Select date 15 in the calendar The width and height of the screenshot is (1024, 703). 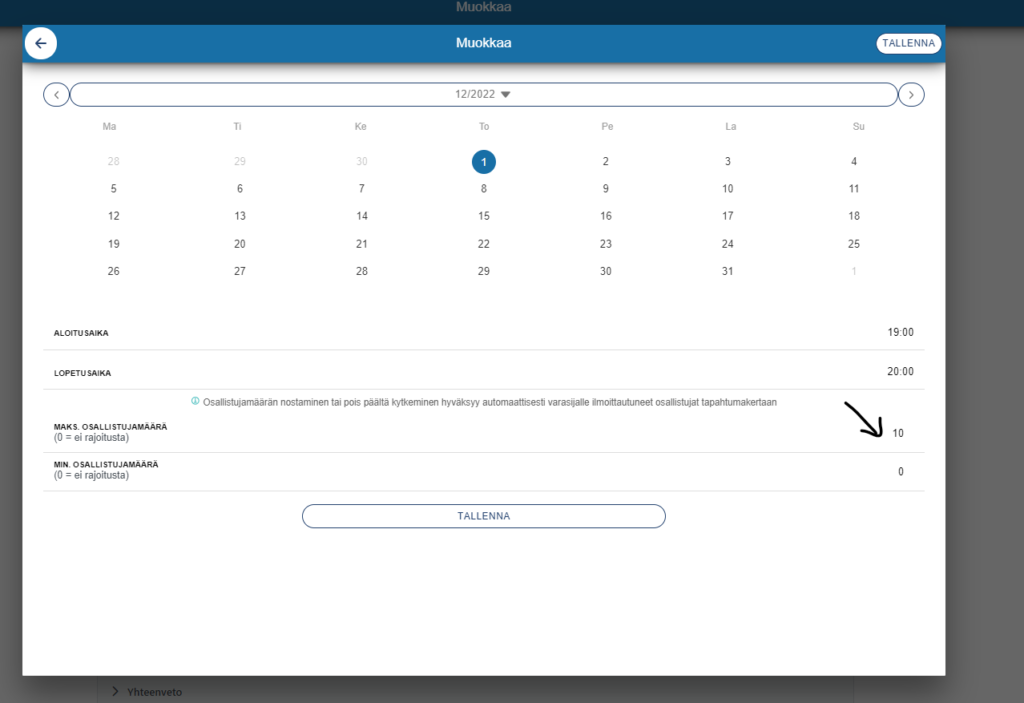484,216
